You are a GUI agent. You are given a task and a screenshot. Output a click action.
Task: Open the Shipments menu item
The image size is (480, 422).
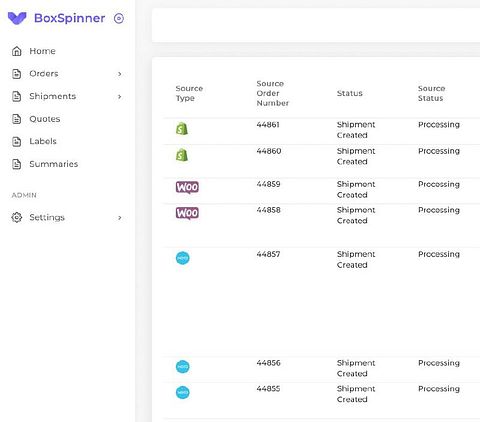(x=52, y=96)
